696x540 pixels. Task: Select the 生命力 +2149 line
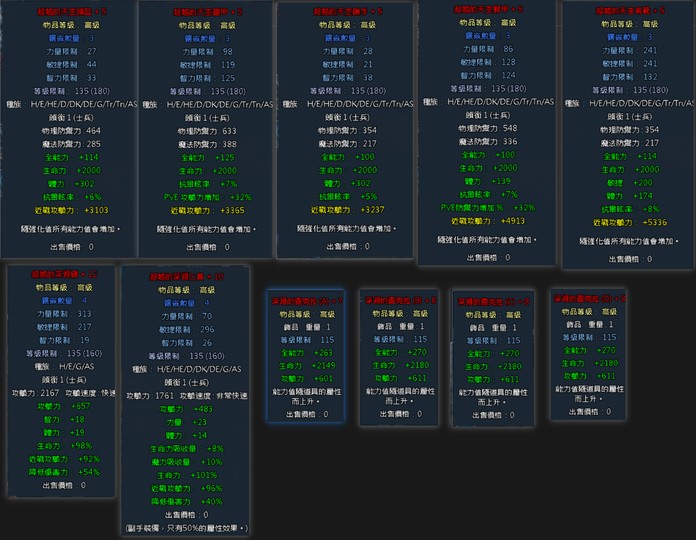(307, 365)
